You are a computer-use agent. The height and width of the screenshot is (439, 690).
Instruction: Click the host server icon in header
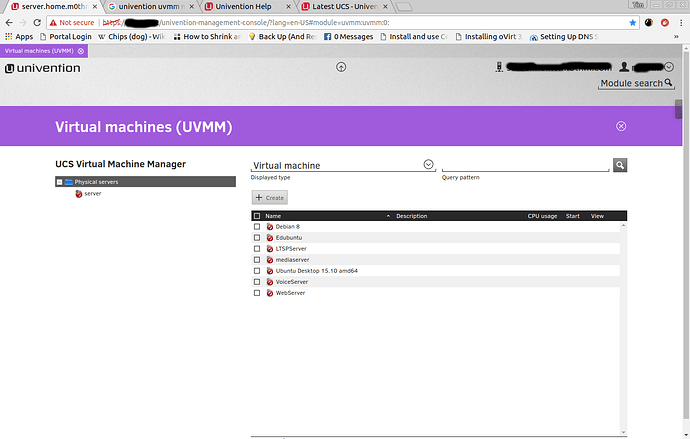[499, 67]
